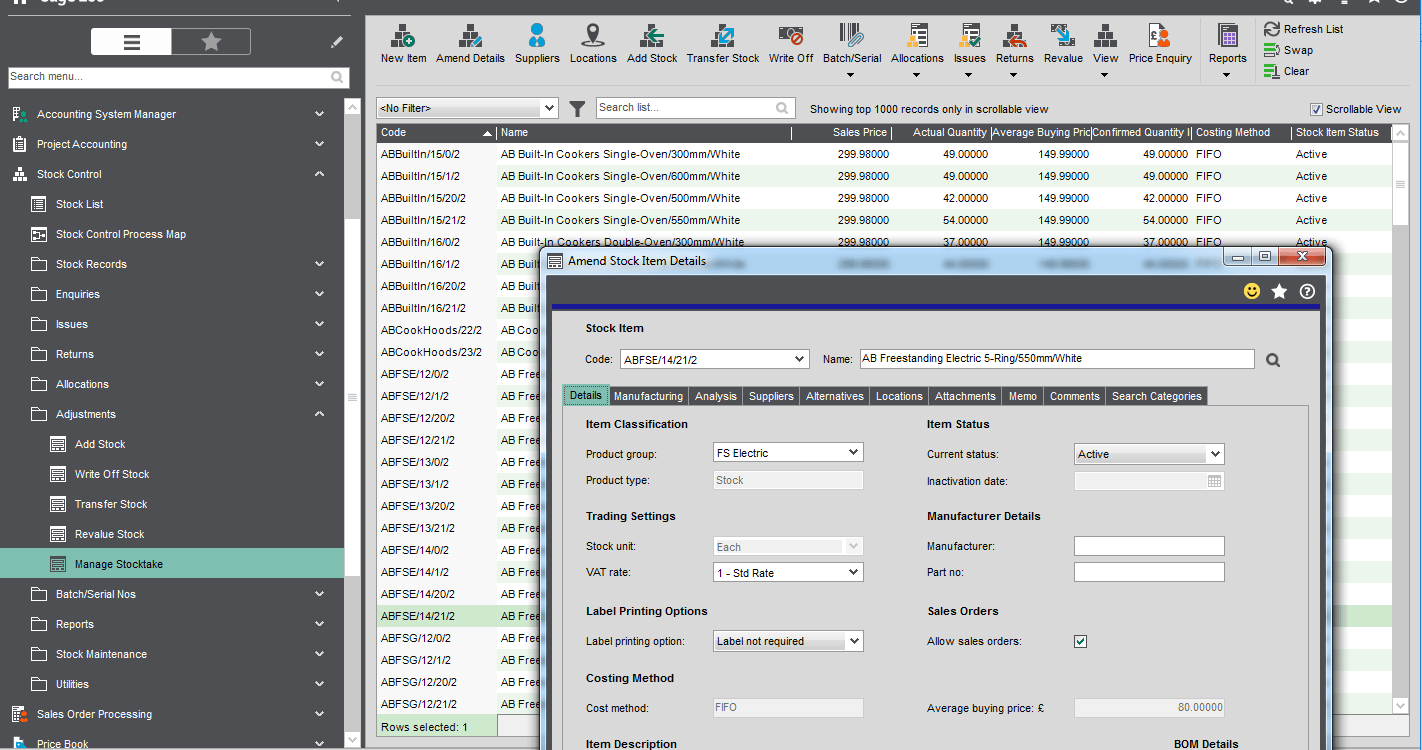1422x750 pixels.
Task: Click the Swap button
Action: [x=1288, y=50]
